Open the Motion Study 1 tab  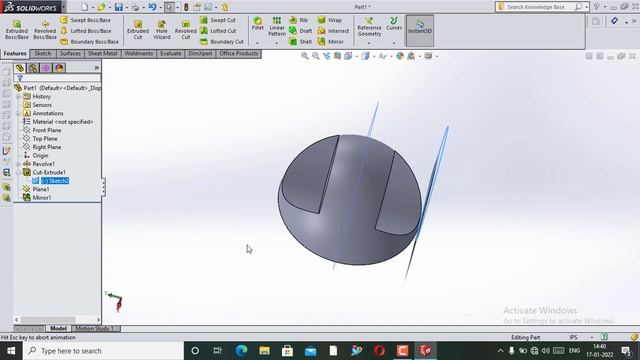pos(94,329)
